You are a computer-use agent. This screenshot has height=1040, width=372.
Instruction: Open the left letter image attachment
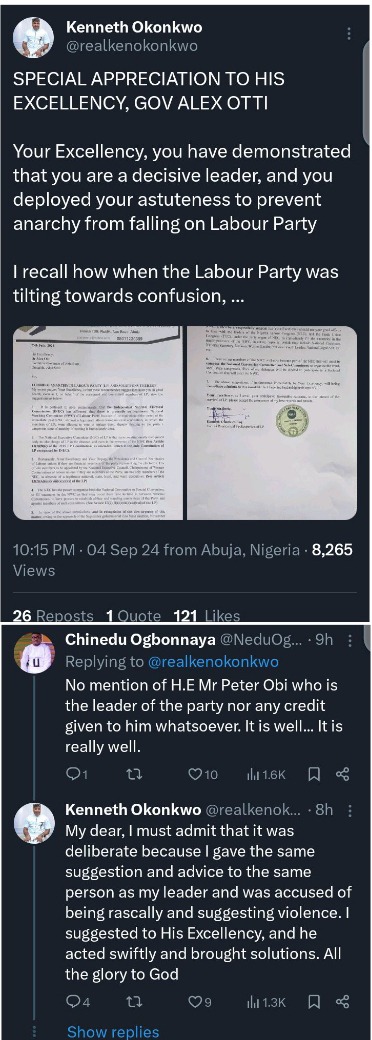(97, 423)
